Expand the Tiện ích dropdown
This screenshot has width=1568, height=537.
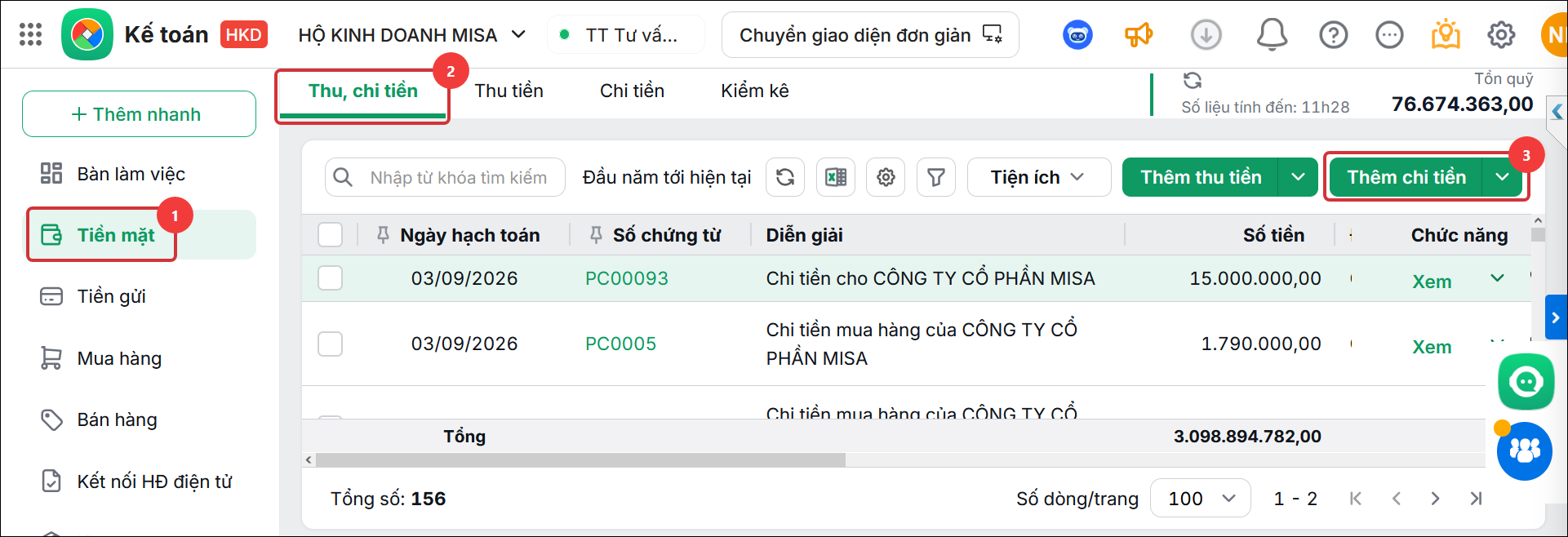click(x=1038, y=177)
